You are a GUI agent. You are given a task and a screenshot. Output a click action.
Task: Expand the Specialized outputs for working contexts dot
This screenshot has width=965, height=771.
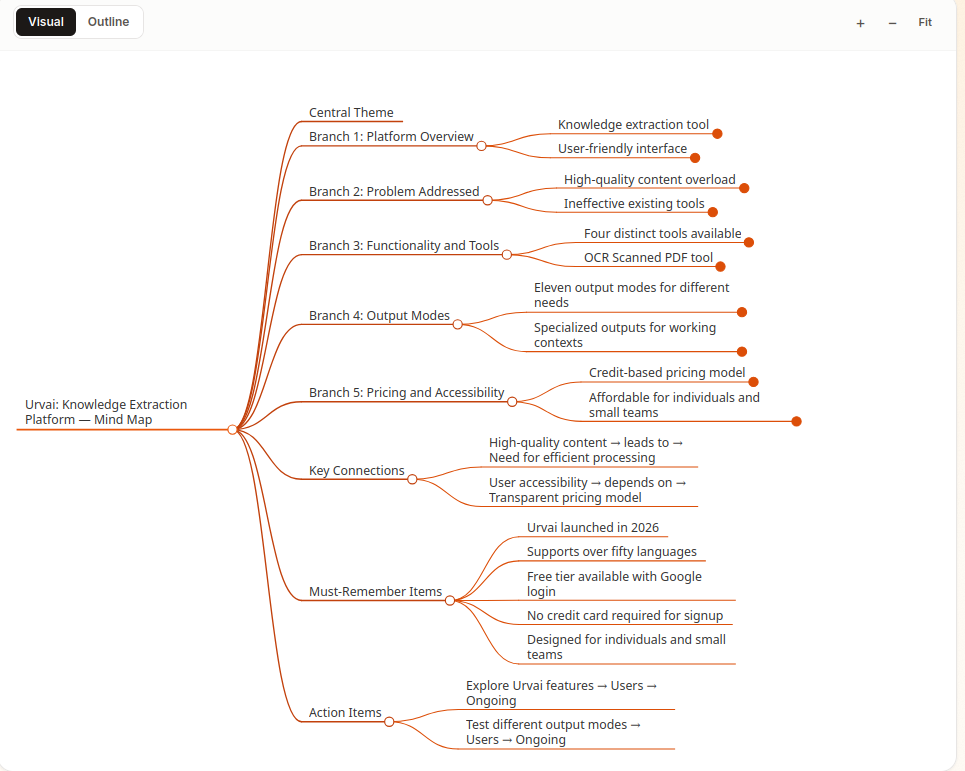742,352
